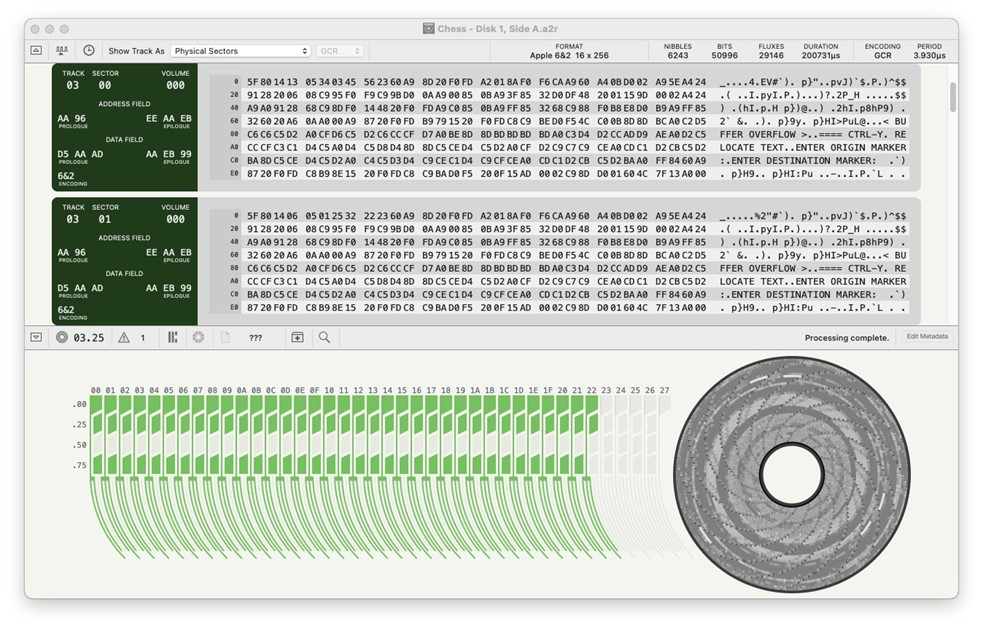Click the Encoding header value GCR
Image resolution: width=983 pixels, height=629 pixels.
tap(883, 55)
